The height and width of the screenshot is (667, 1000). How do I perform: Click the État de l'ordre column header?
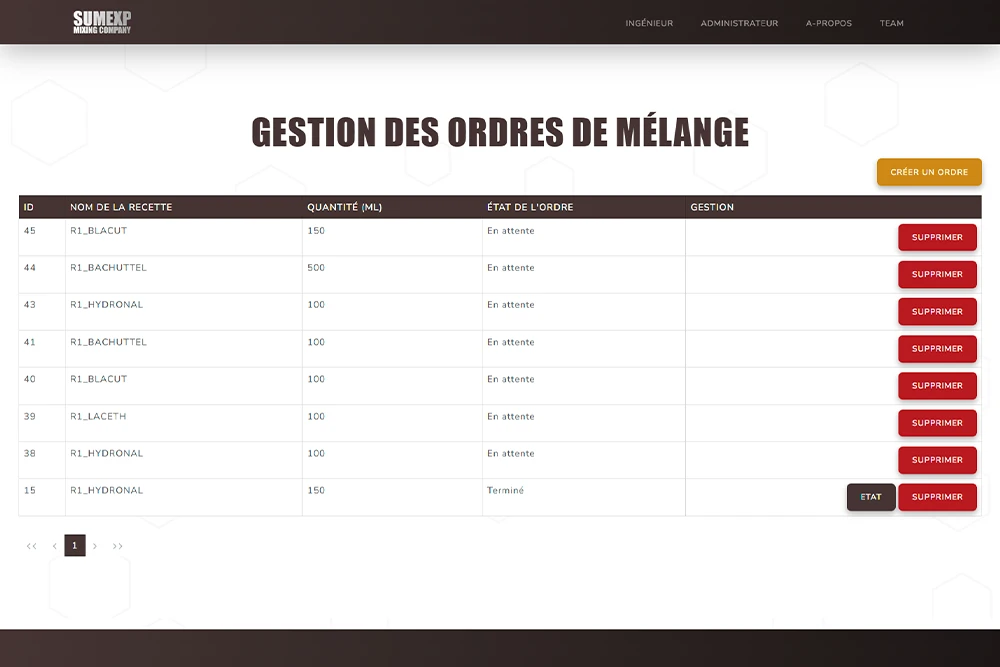pos(530,208)
